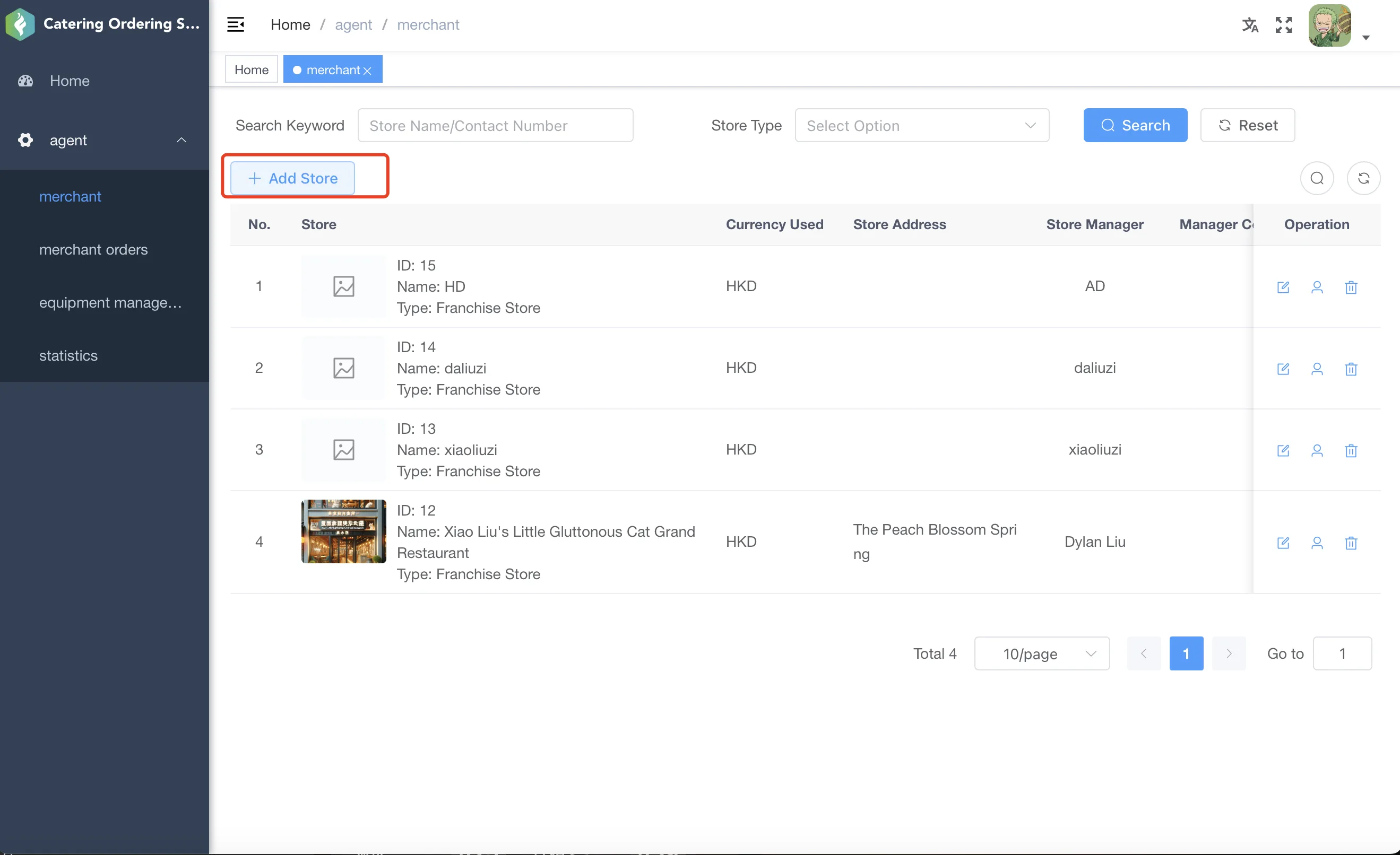The width and height of the screenshot is (1400, 855).
Task: Click the 'Dylan Liu' manager cell
Action: [1095, 542]
